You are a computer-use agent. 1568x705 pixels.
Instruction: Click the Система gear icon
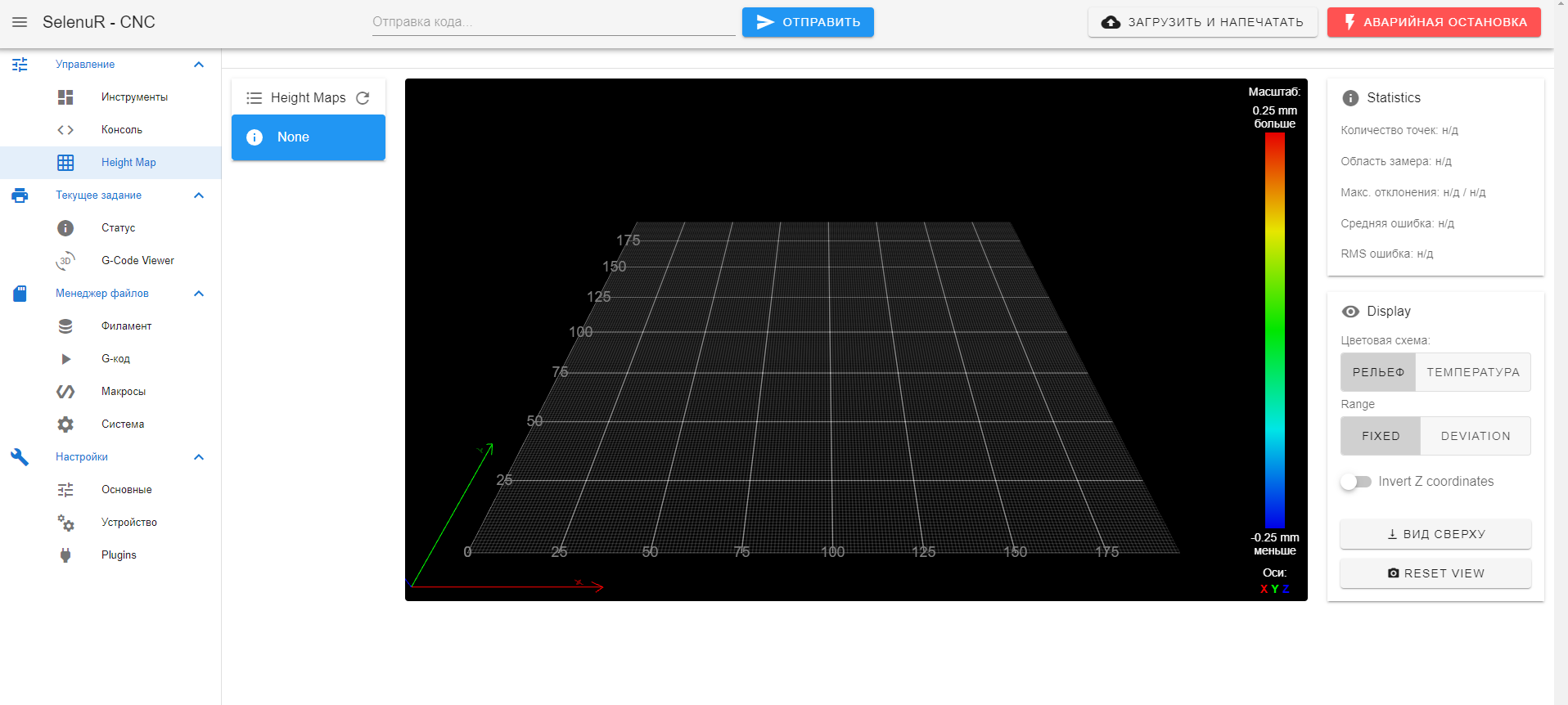65,424
